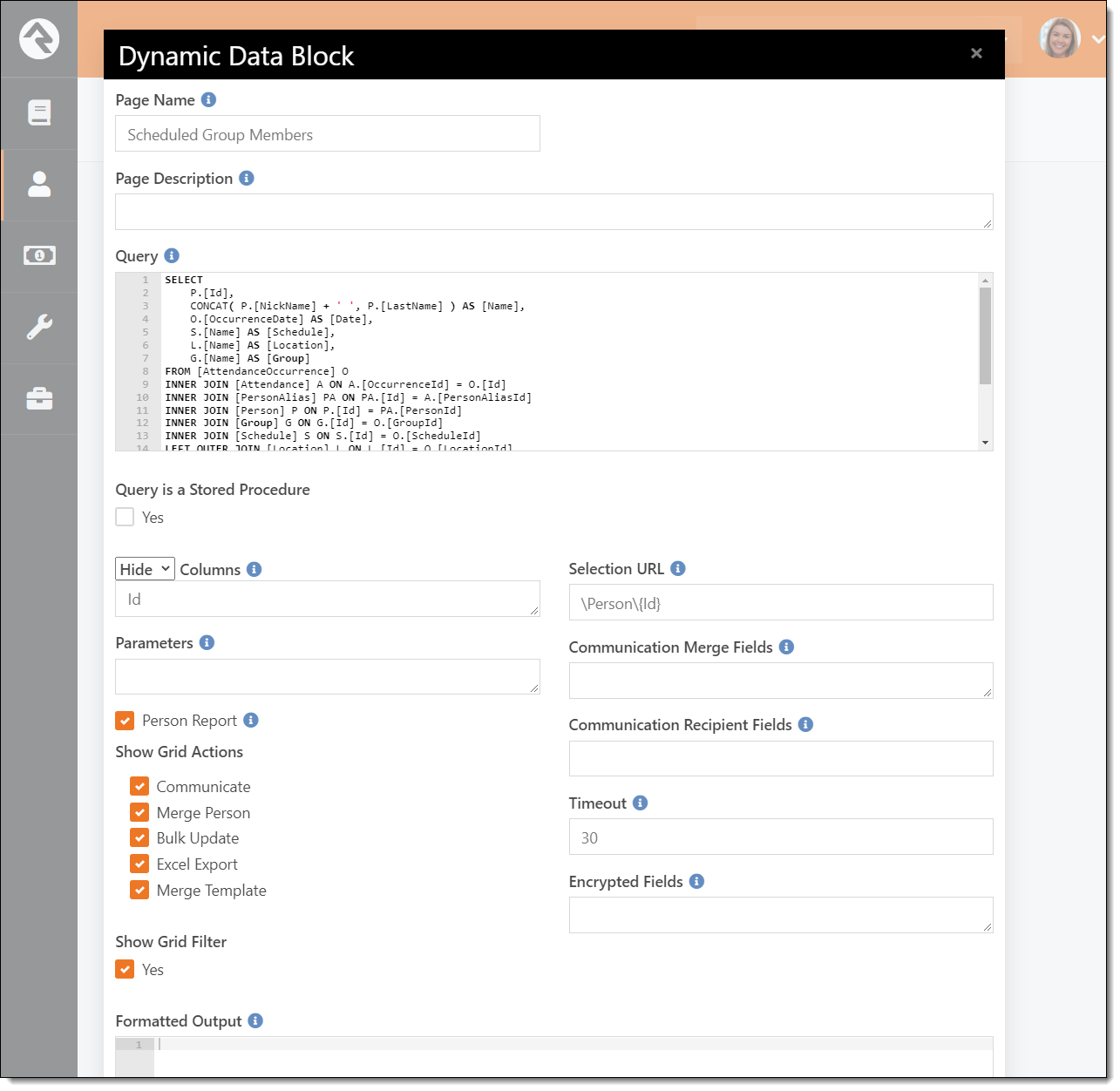
Task: Click the FROM [AttendanceOccurrence] O line
Action: pos(257,371)
